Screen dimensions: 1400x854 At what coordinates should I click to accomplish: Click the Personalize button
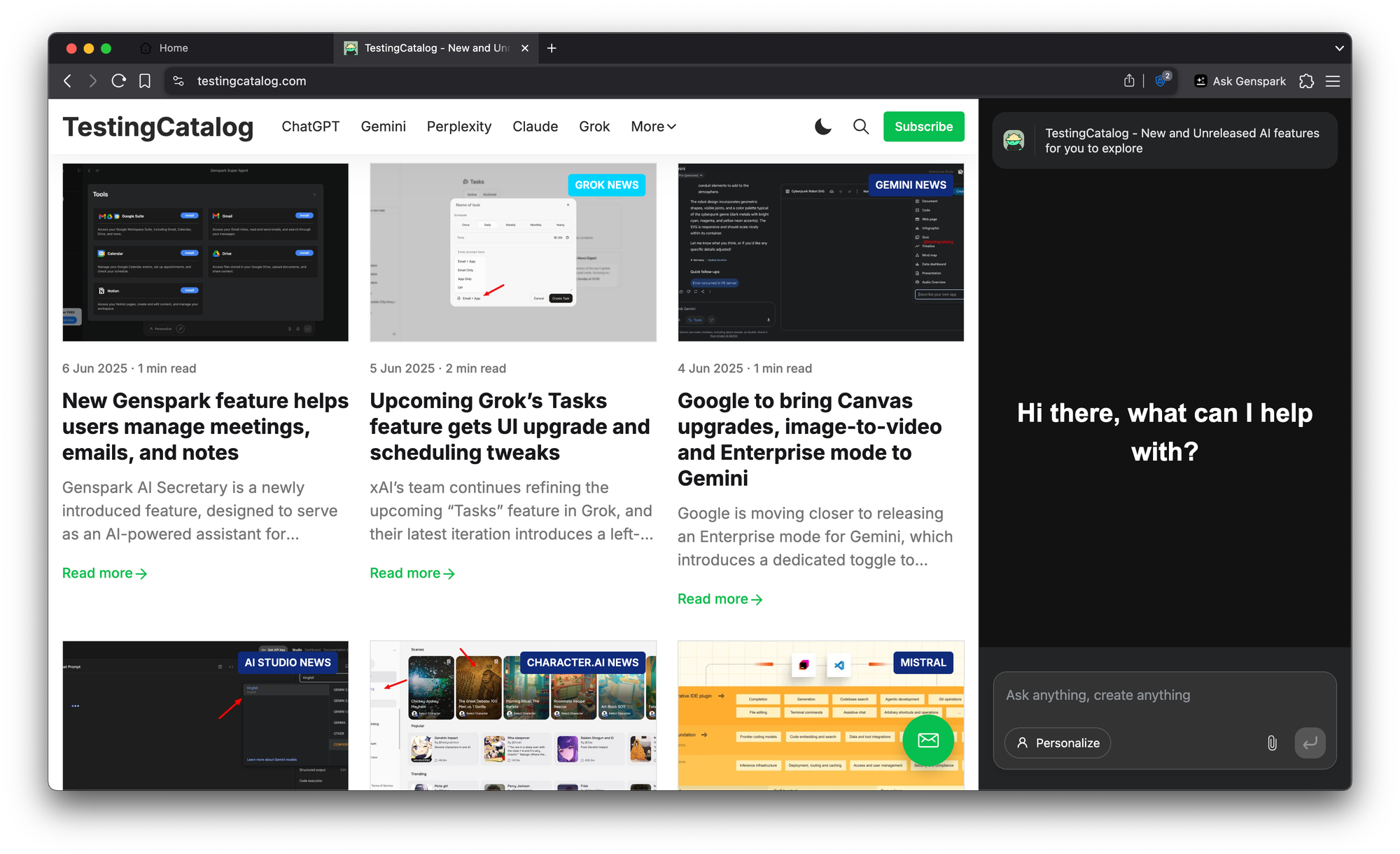pyautogui.click(x=1057, y=743)
